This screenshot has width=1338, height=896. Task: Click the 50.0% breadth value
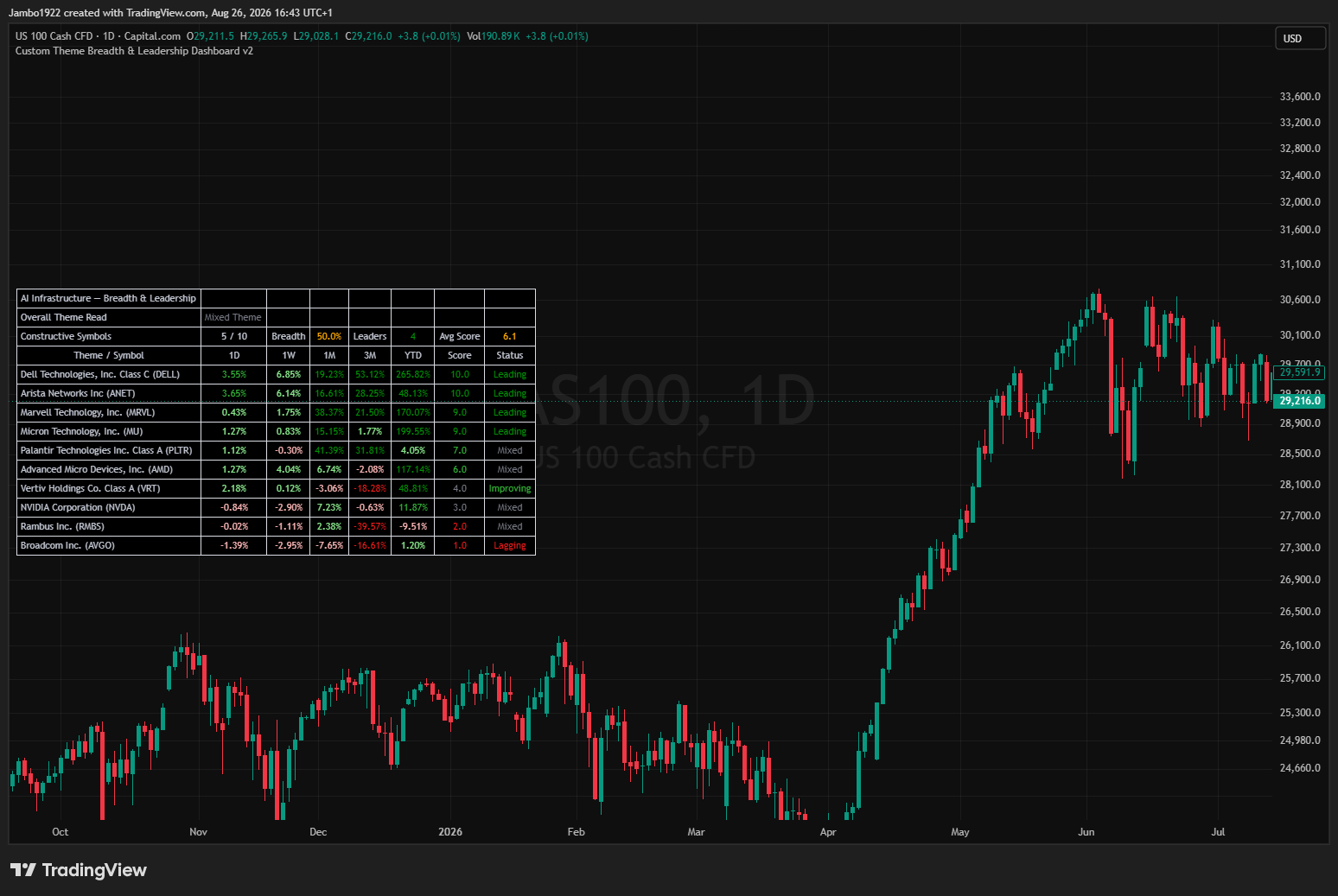[329, 336]
